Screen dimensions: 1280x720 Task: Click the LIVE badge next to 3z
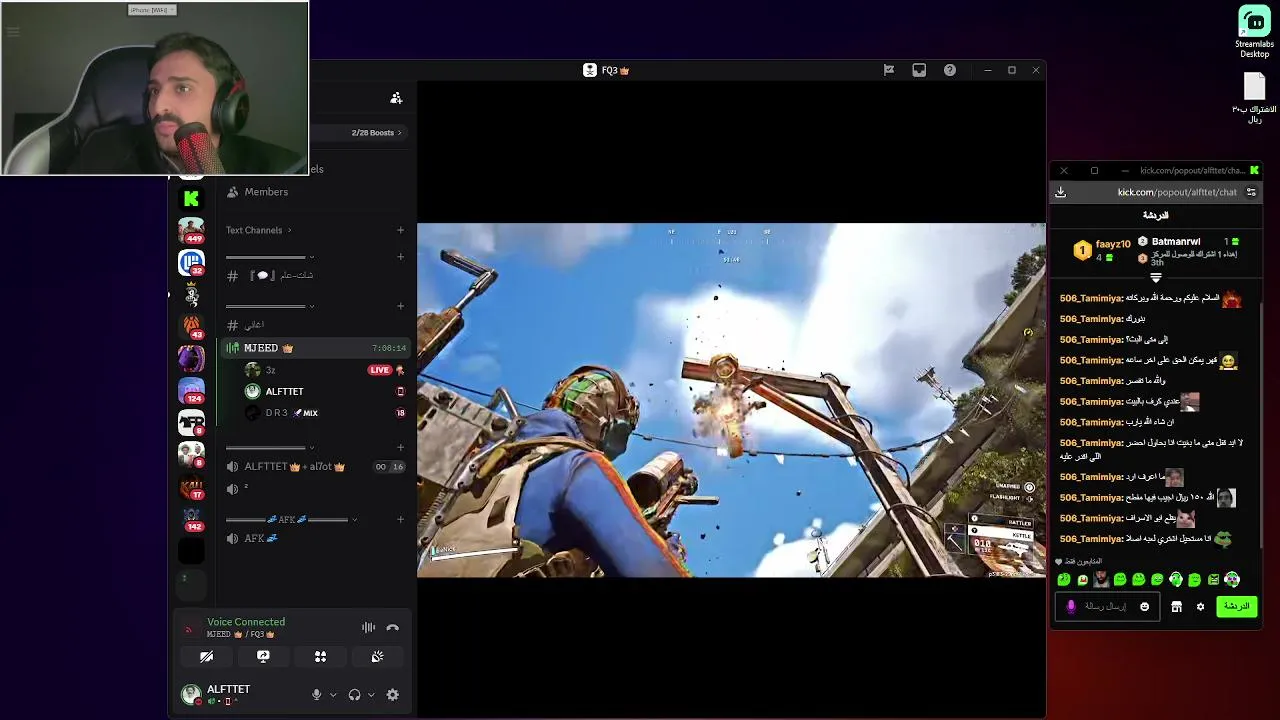pyautogui.click(x=379, y=370)
